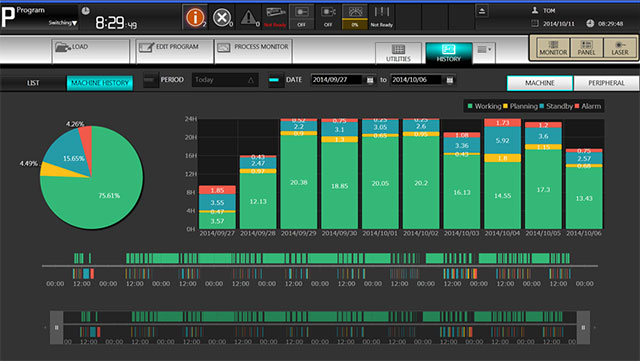Click the yellow Planning legend swatch
Viewport: 640px width, 361px height.
click(505, 106)
